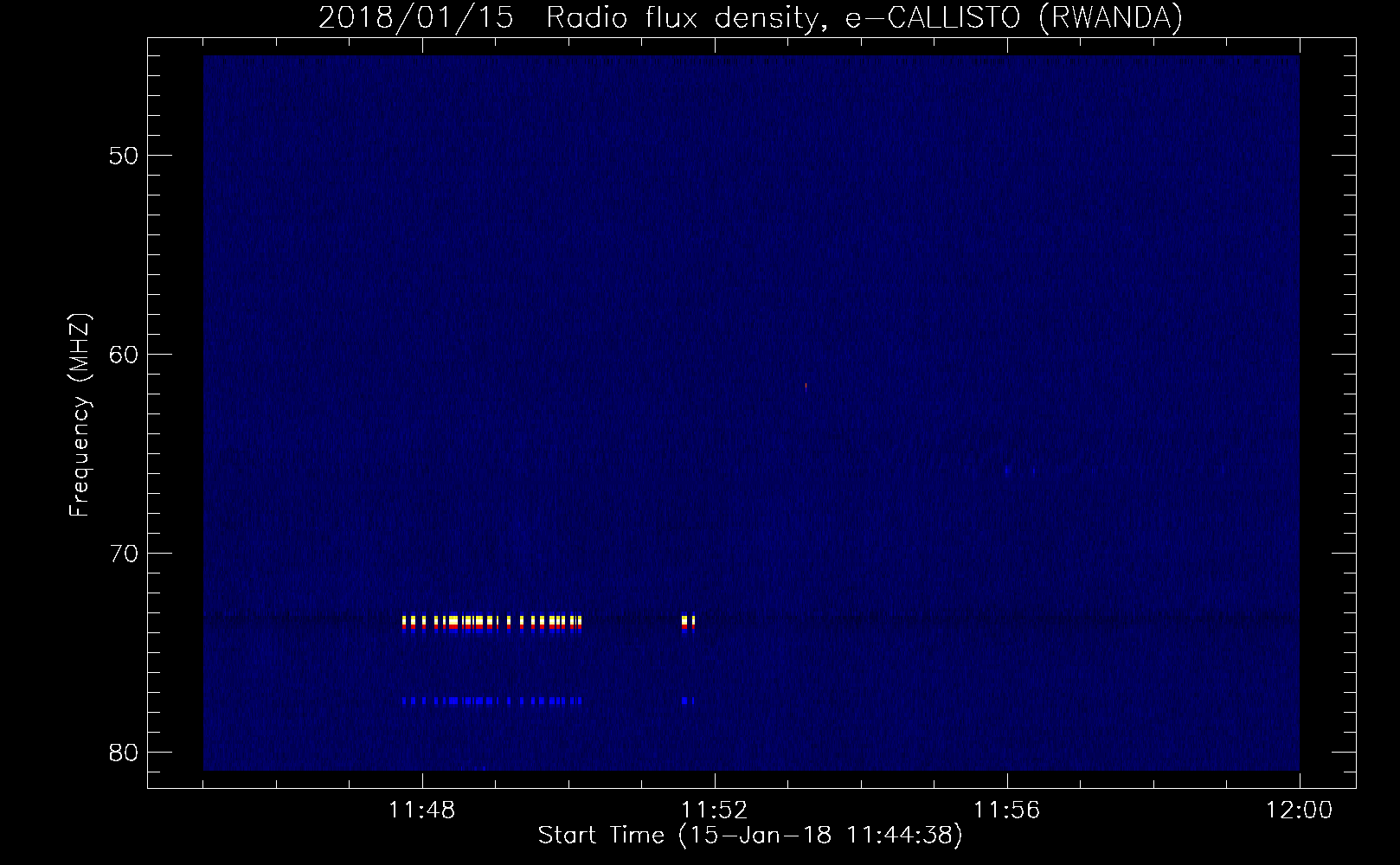
Task: Click the 'Frequency (MHZ)' axis title
Action: click(80, 415)
